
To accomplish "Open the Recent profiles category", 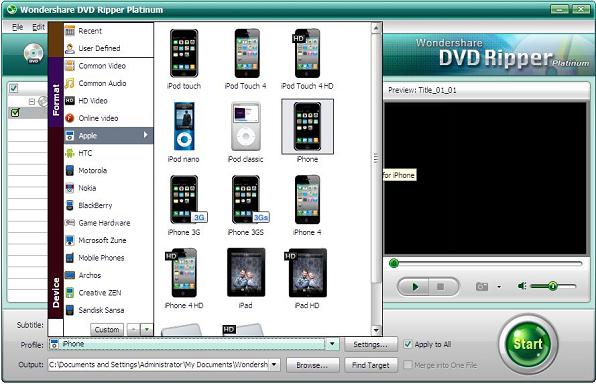I will pyautogui.click(x=108, y=31).
